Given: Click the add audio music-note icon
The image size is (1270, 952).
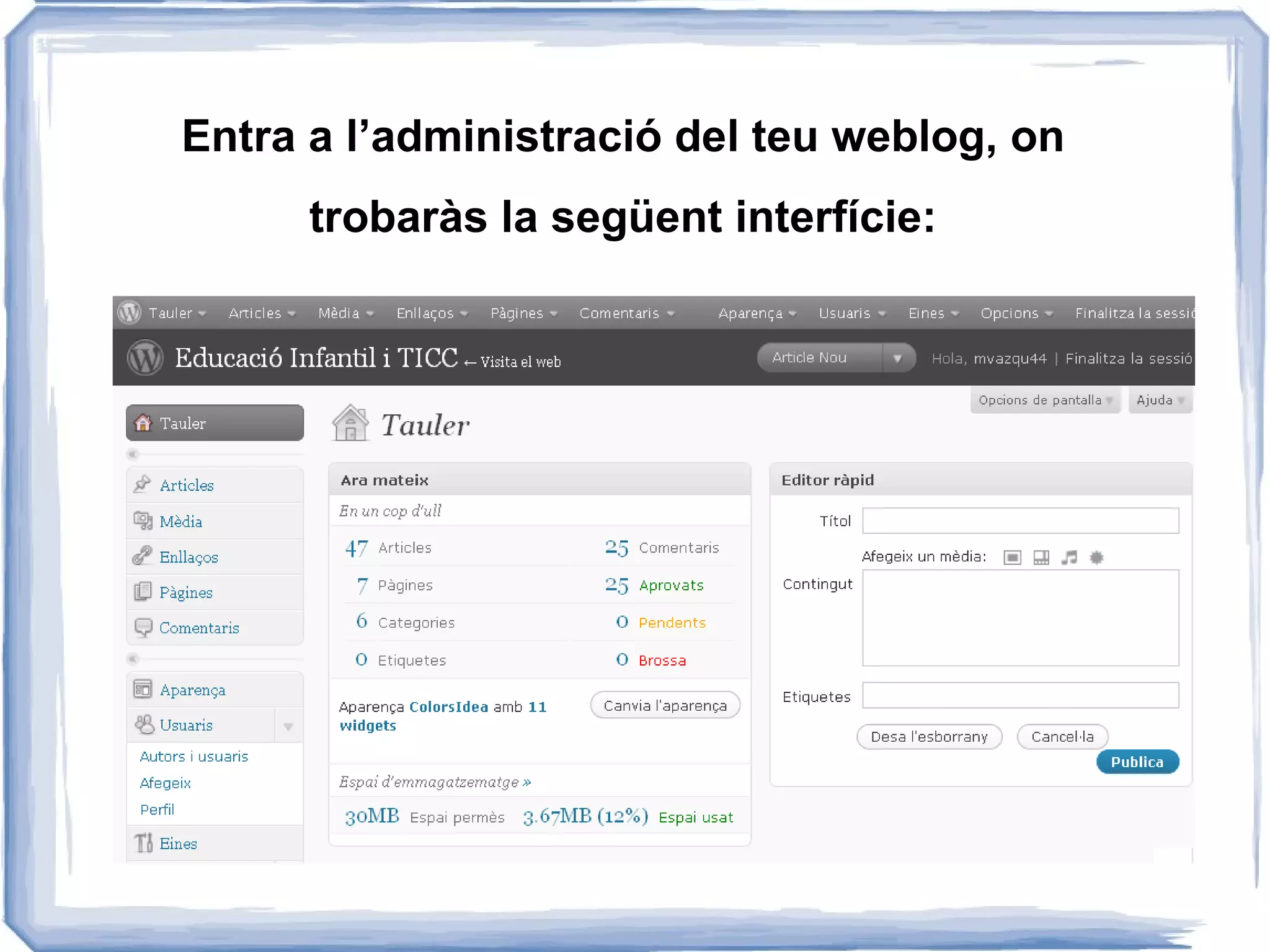Looking at the screenshot, I should point(1069,558).
